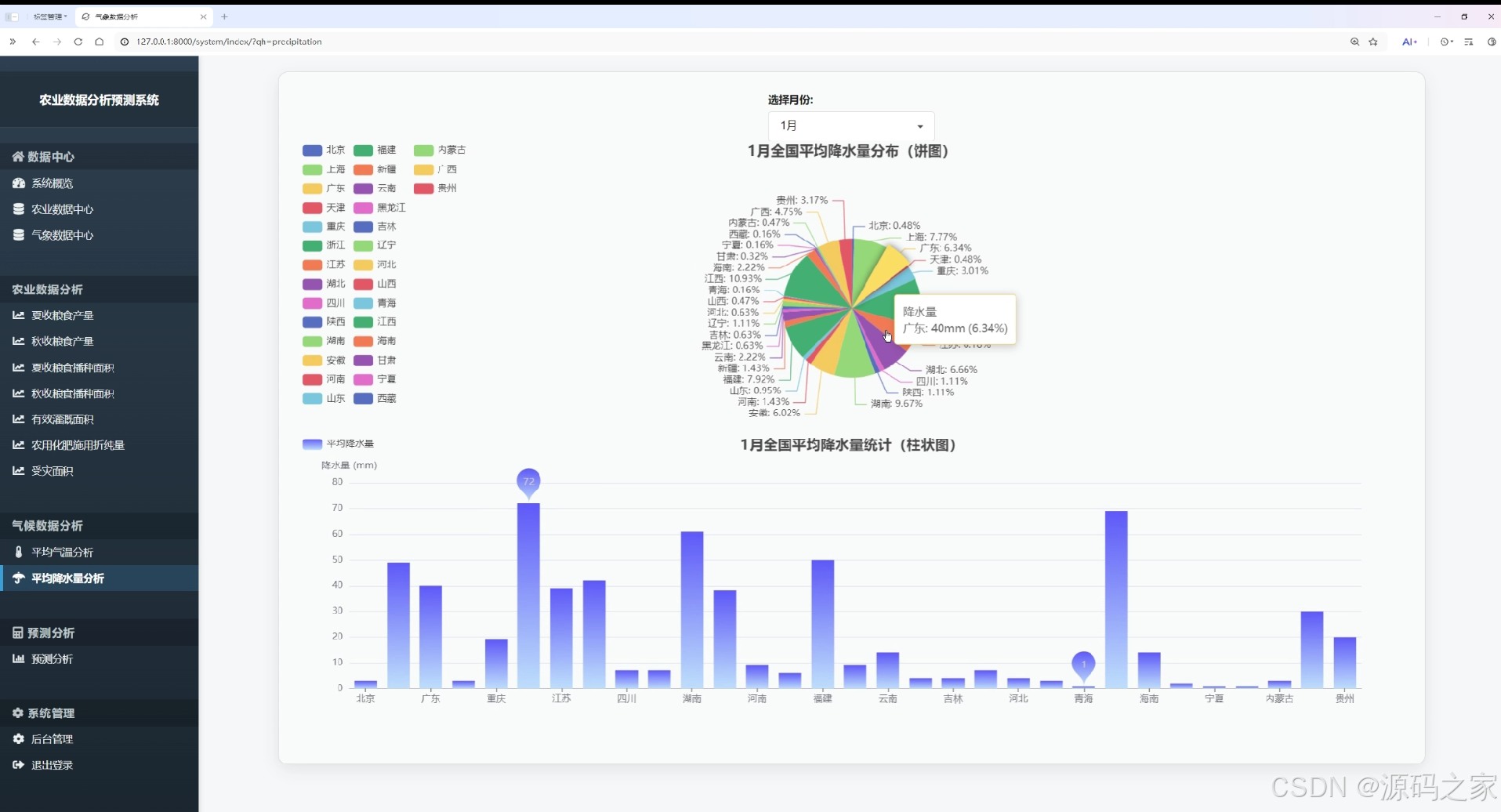This screenshot has width=1501, height=812.
Task: Click the chart icon next to 秋收粮食播种面积
Action: click(18, 393)
